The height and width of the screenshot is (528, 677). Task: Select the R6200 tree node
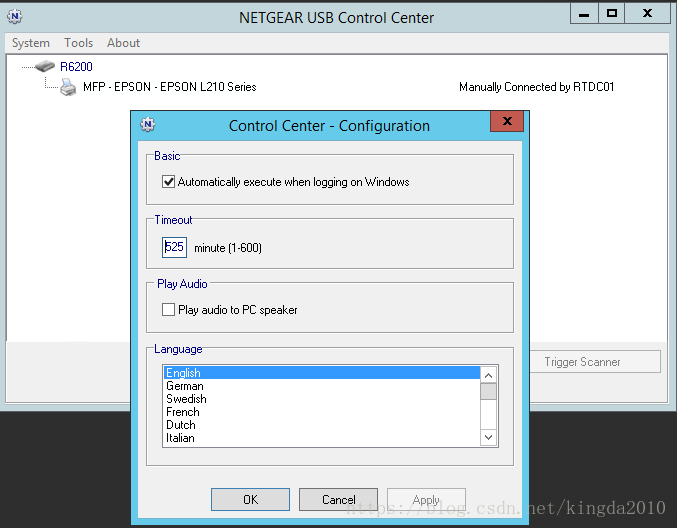76,66
